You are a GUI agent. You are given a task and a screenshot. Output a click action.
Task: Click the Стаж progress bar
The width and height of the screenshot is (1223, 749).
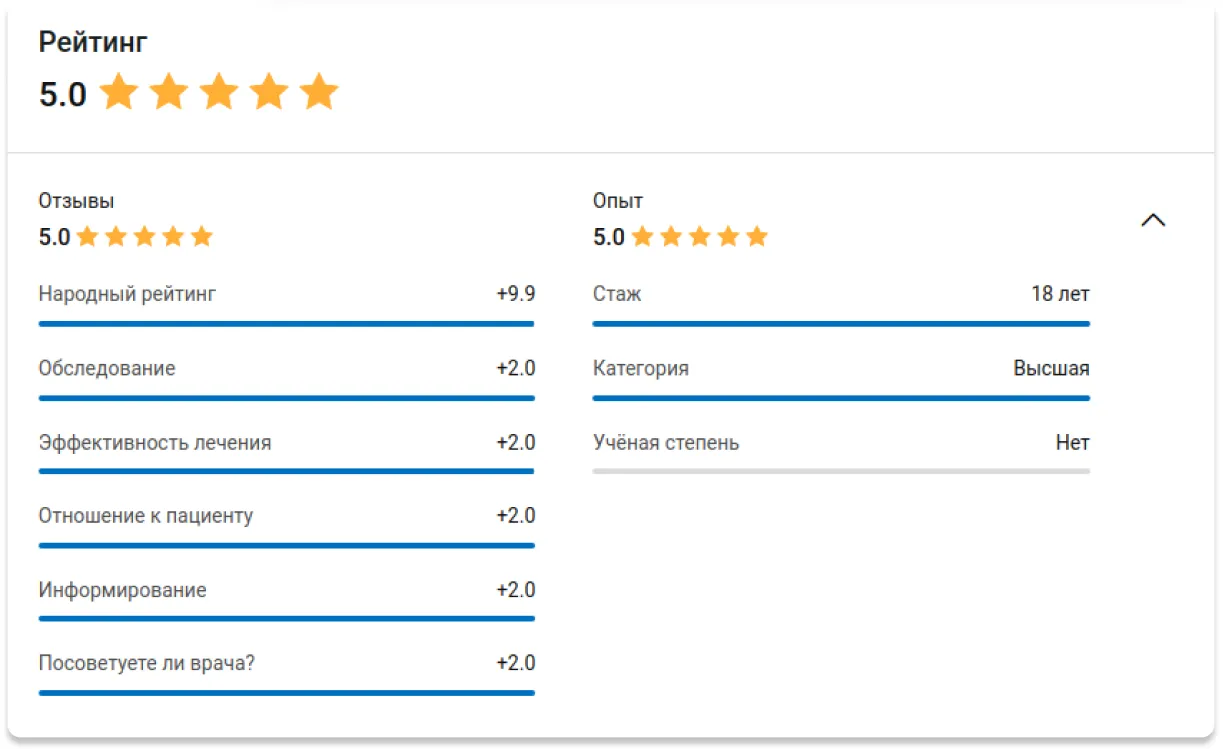tap(841, 324)
